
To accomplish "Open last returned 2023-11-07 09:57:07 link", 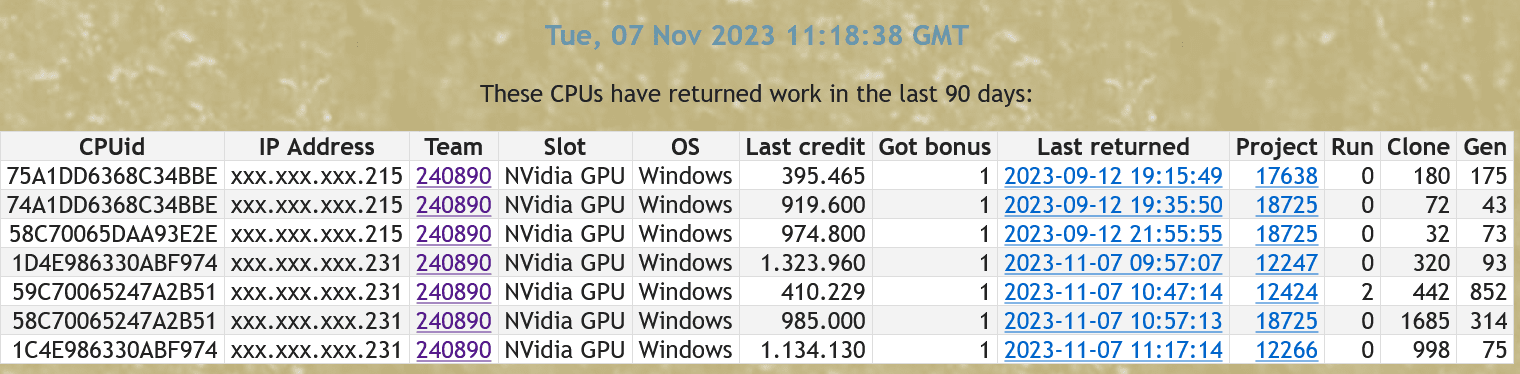I will coord(1113,263).
